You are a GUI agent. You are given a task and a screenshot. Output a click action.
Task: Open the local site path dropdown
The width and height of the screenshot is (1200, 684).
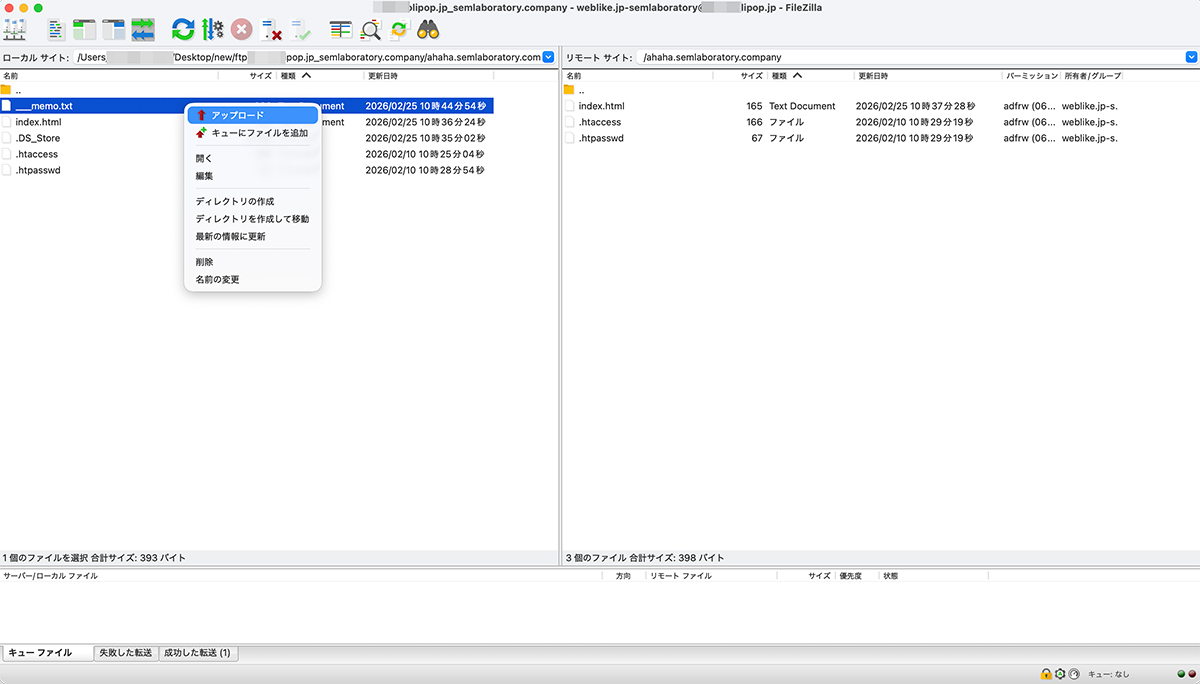pyautogui.click(x=548, y=57)
